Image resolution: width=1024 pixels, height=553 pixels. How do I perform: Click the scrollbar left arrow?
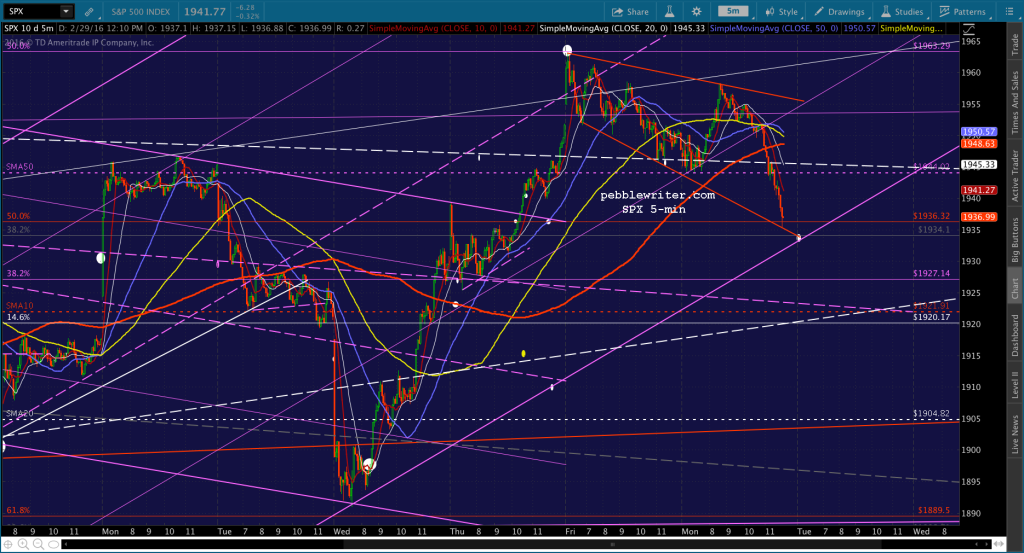tap(66, 544)
